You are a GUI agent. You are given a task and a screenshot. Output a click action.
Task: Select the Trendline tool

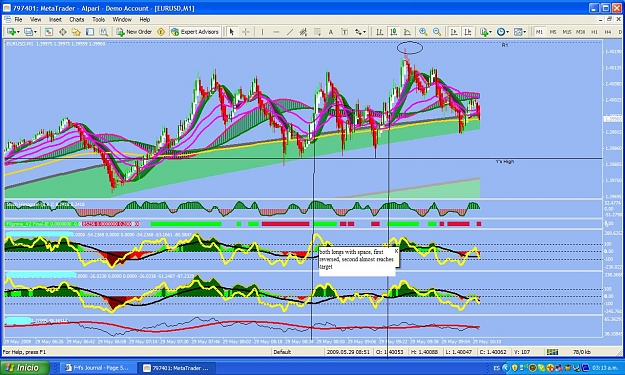[290, 32]
